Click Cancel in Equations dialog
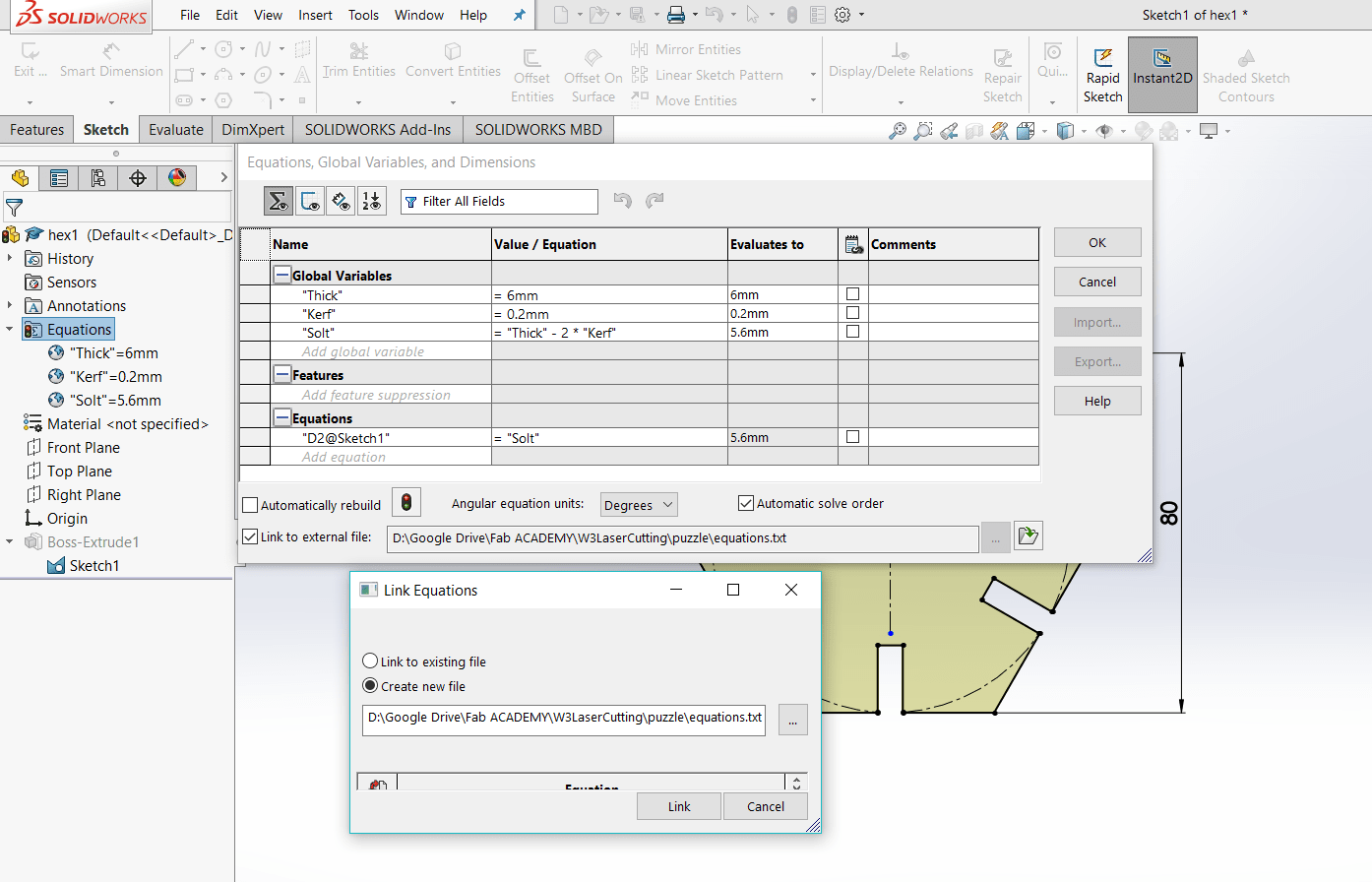Viewport: 1372px width, 882px height. pos(1097,283)
